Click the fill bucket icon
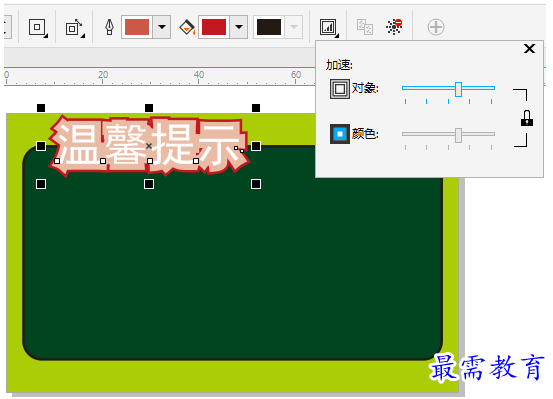This screenshot has height=399, width=553. [187, 28]
